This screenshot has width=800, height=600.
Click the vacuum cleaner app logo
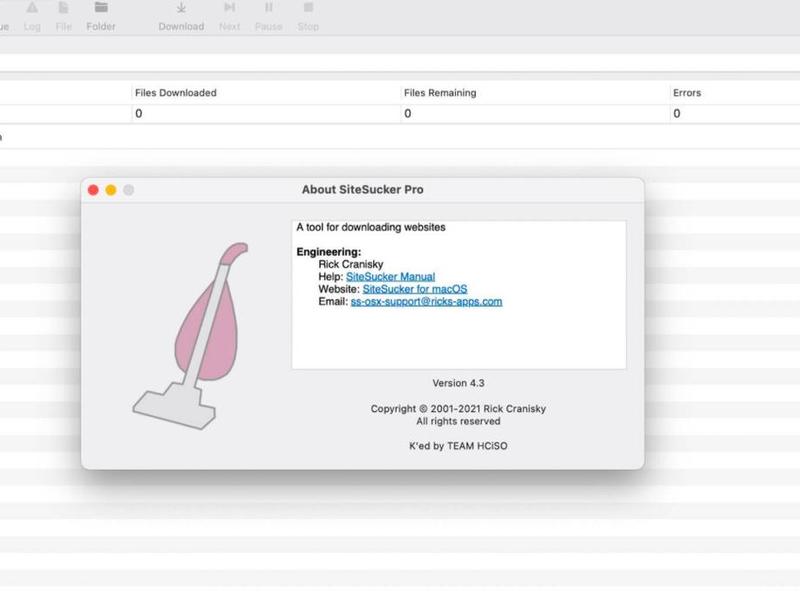point(191,336)
